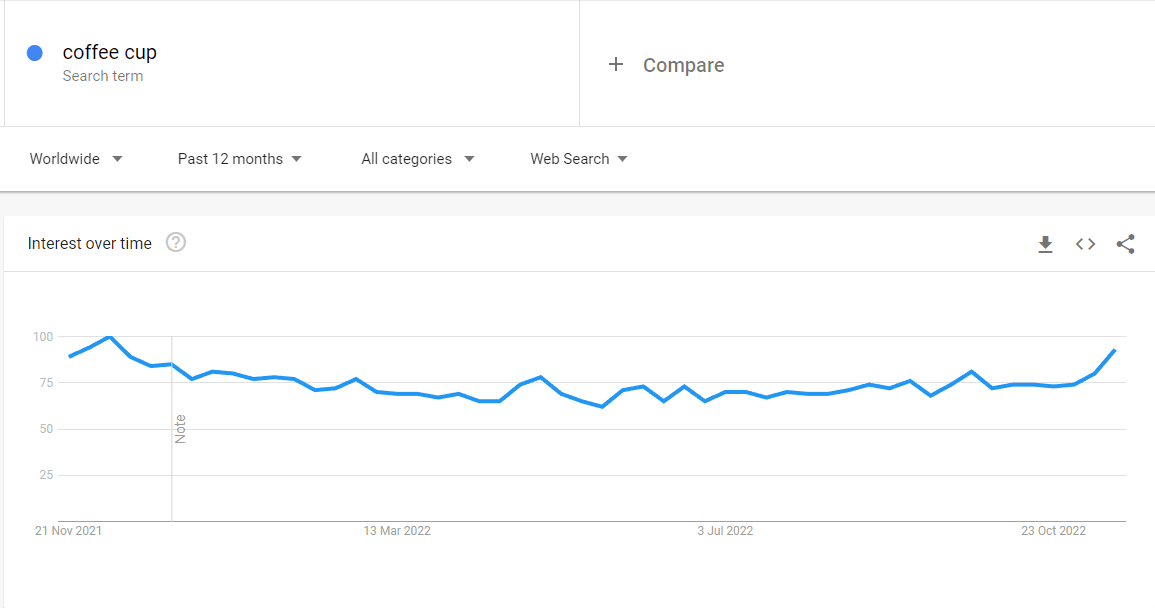Click the 23 Oct 2022 axis label
Viewport: 1155px width, 608px height.
[1053, 531]
